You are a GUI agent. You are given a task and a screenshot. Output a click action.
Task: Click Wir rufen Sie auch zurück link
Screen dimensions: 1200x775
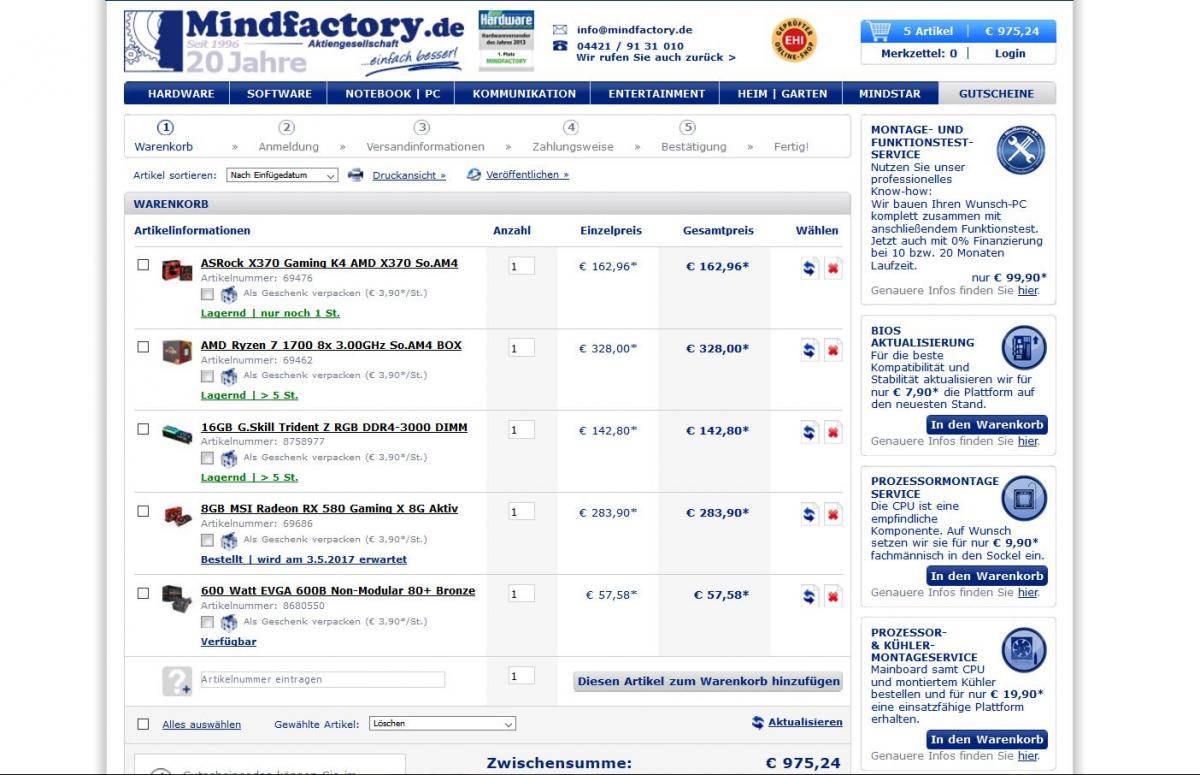click(656, 58)
